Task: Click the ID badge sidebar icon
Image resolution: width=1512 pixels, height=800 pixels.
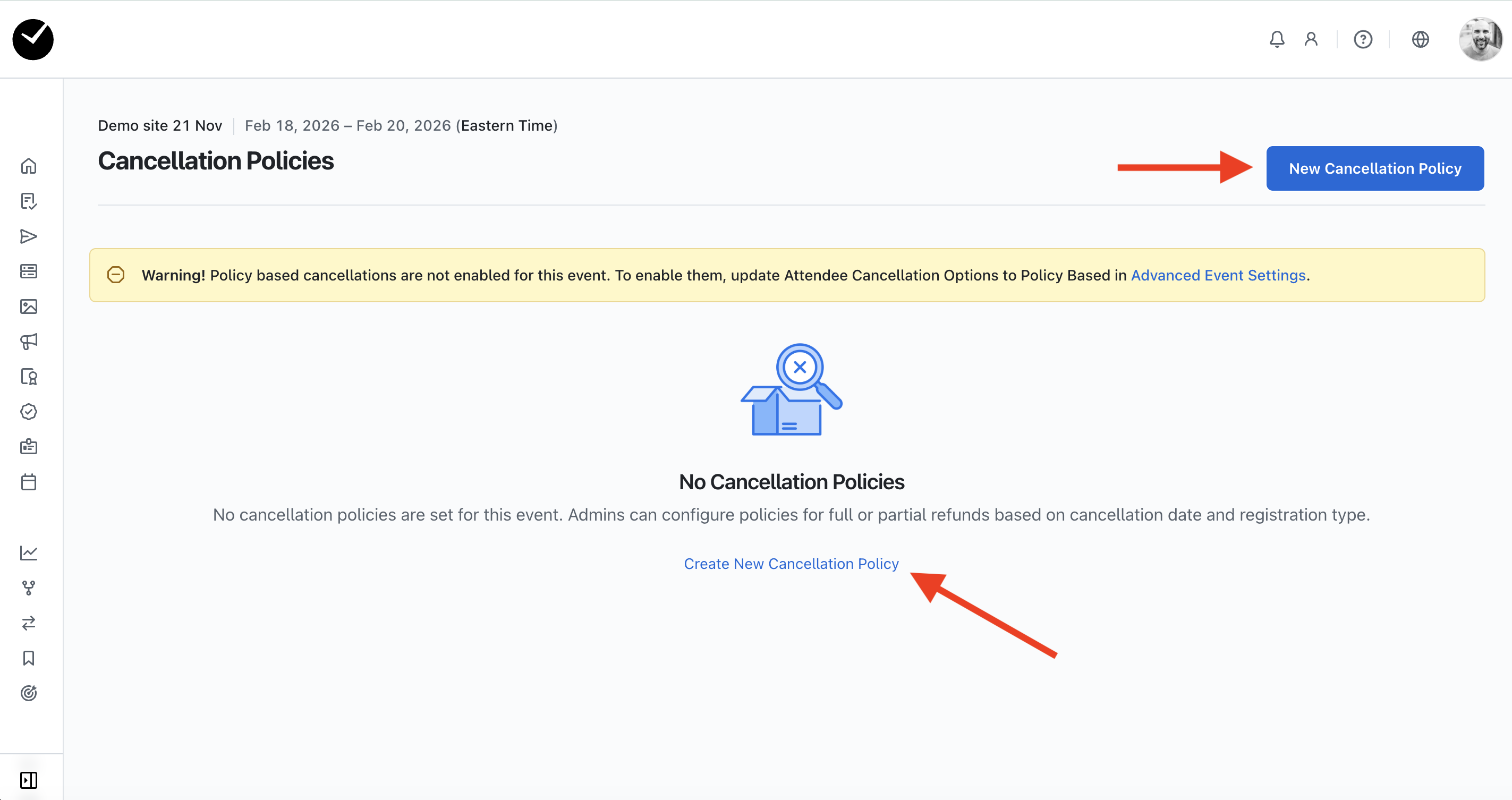Action: (28, 447)
